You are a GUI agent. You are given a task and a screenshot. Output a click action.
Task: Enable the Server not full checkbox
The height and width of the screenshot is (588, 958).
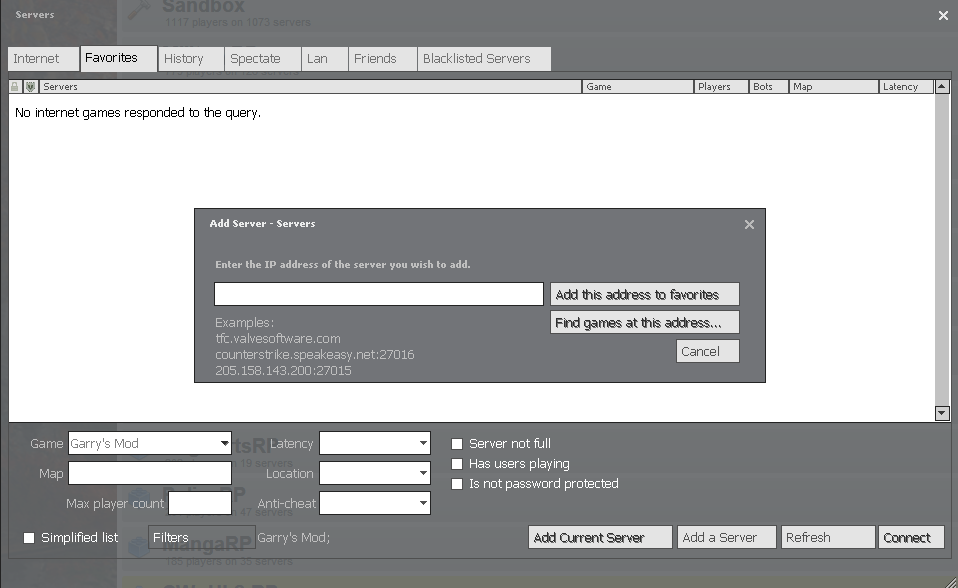click(457, 444)
